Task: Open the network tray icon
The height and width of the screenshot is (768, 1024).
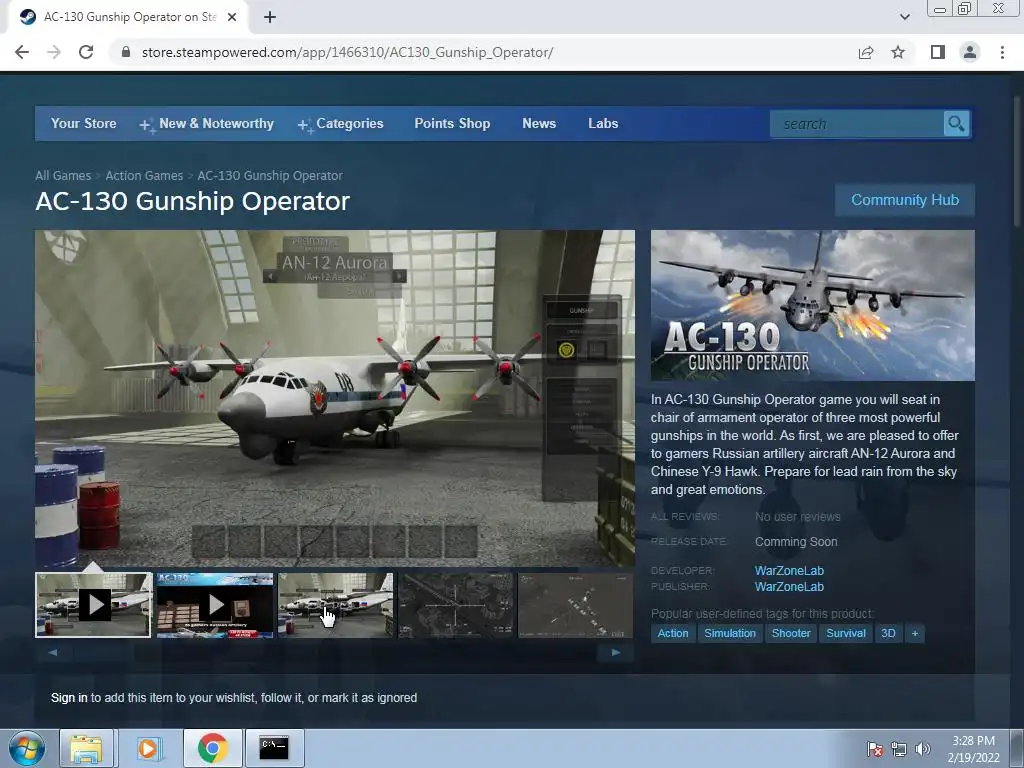Action: pos(899,749)
